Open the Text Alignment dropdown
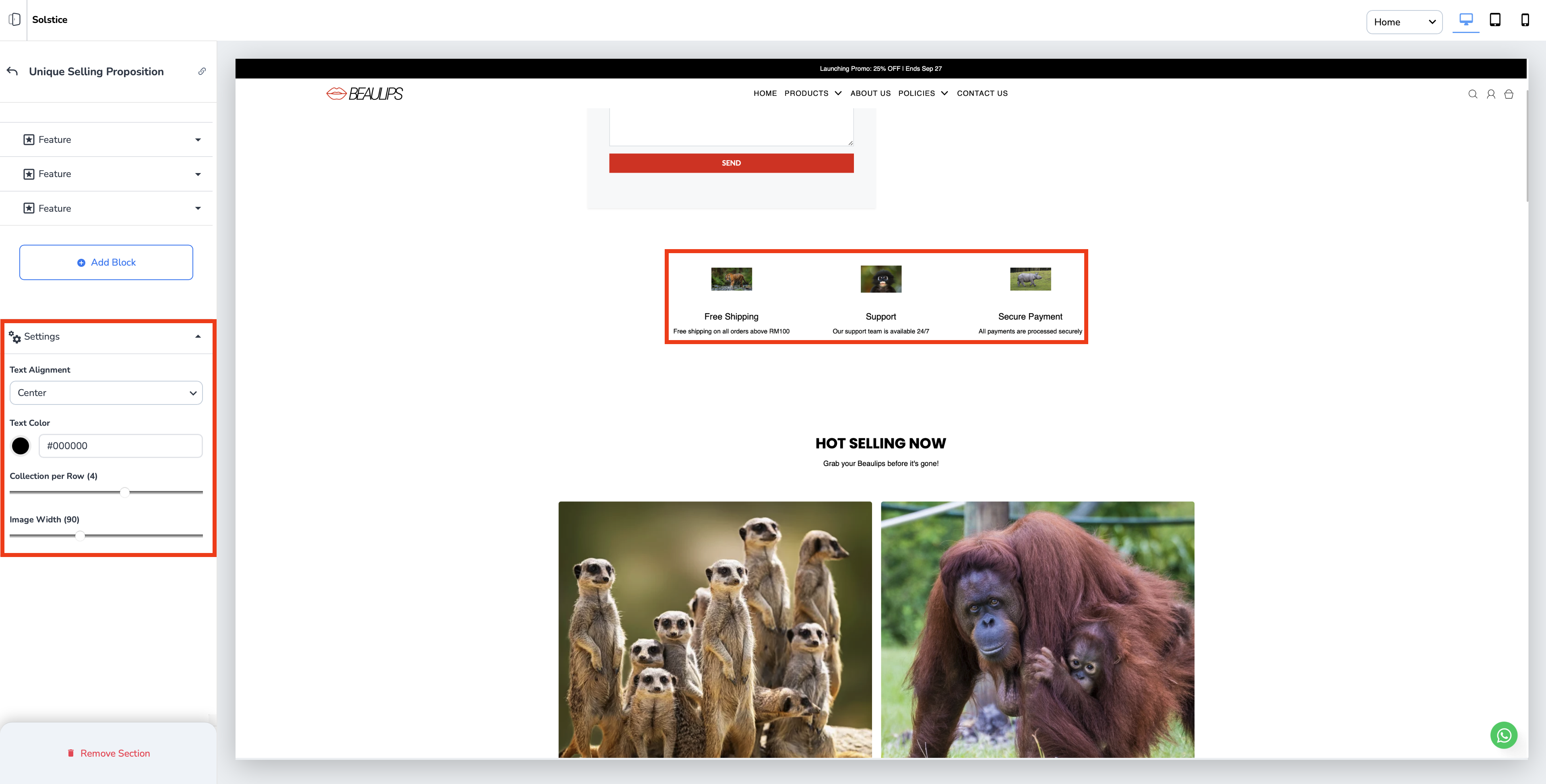The width and height of the screenshot is (1546, 784). pyautogui.click(x=106, y=393)
